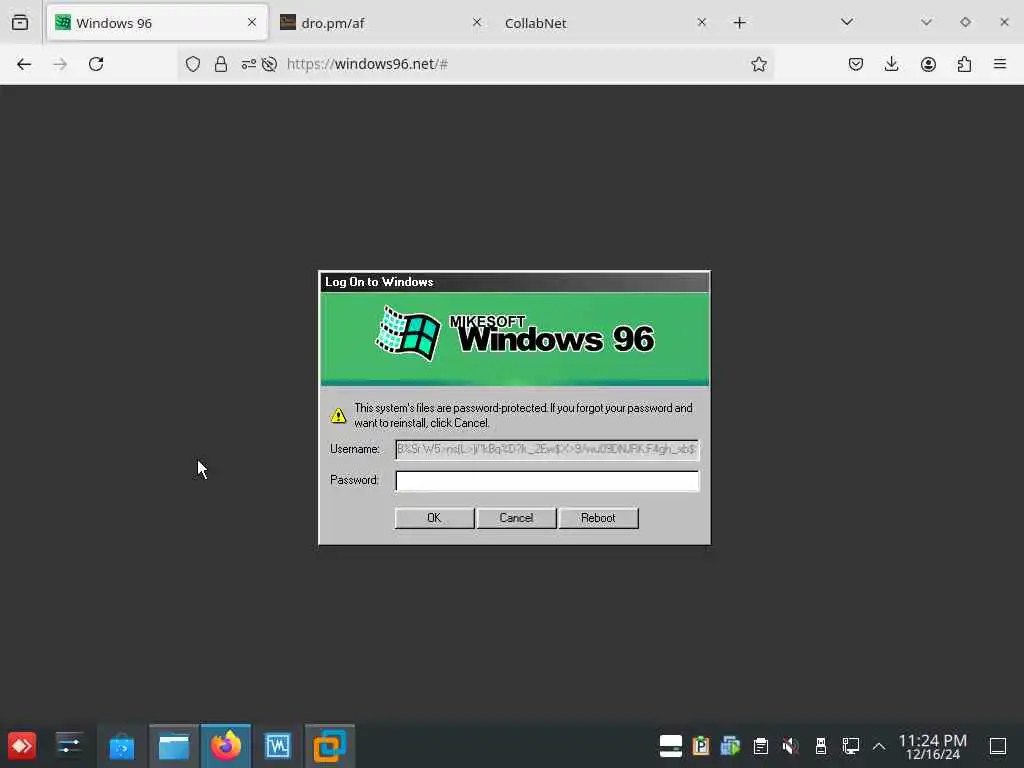
Task: Close the CollabNet tab
Action: pos(701,23)
